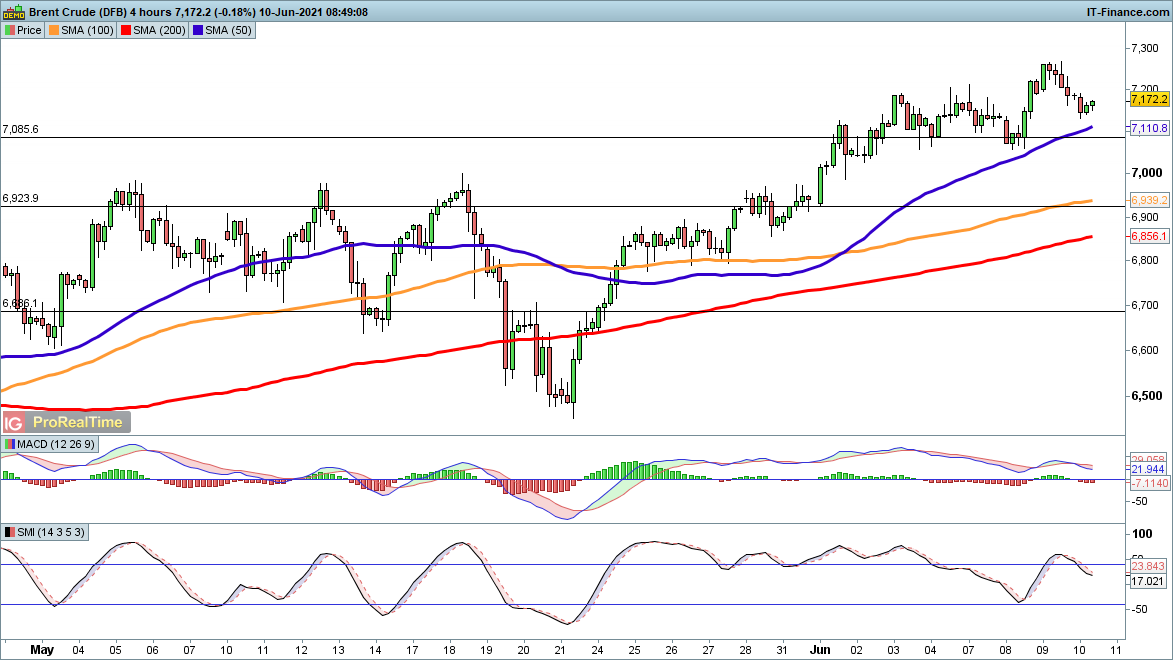This screenshot has height=660, width=1173.
Task: Click the MACD indicator color icon
Action: 10,444
